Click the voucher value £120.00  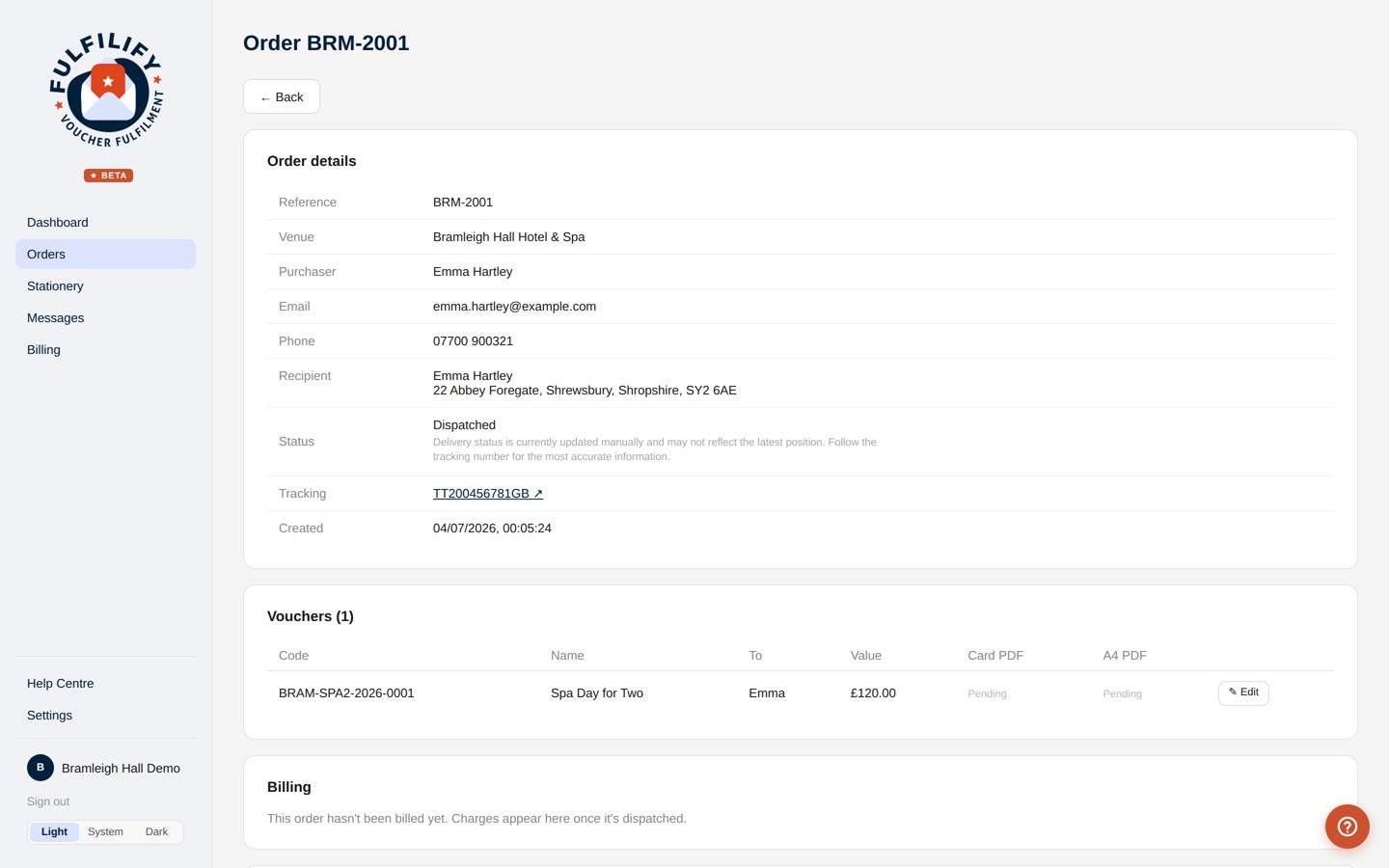click(x=873, y=693)
